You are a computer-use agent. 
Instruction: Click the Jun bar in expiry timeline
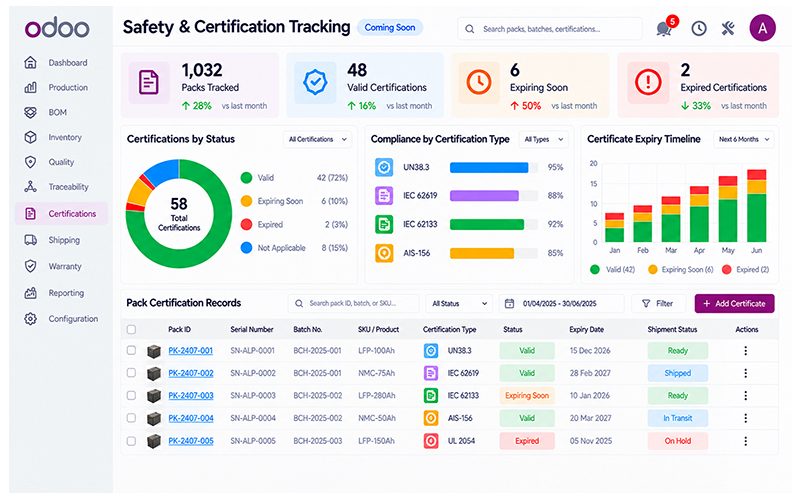[757, 206]
